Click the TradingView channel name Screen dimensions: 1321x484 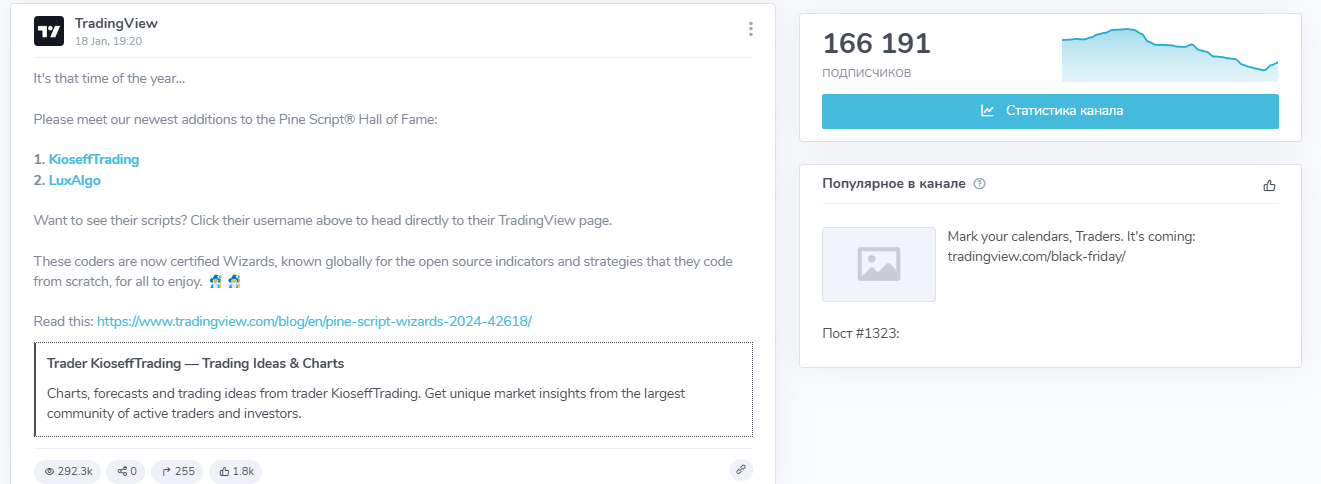click(116, 23)
